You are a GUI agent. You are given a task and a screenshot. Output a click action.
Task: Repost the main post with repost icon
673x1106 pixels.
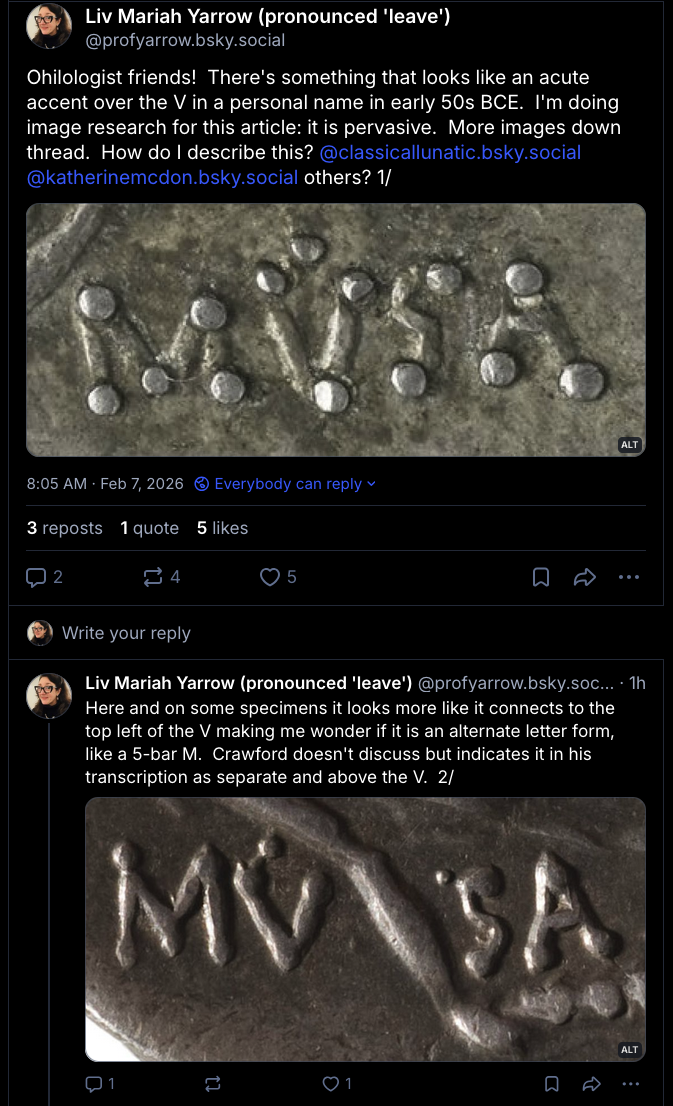click(x=153, y=577)
